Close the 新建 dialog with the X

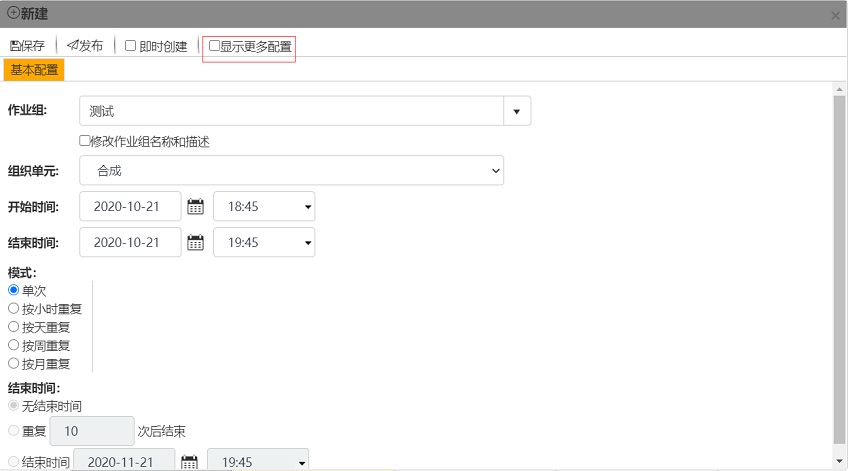click(835, 16)
